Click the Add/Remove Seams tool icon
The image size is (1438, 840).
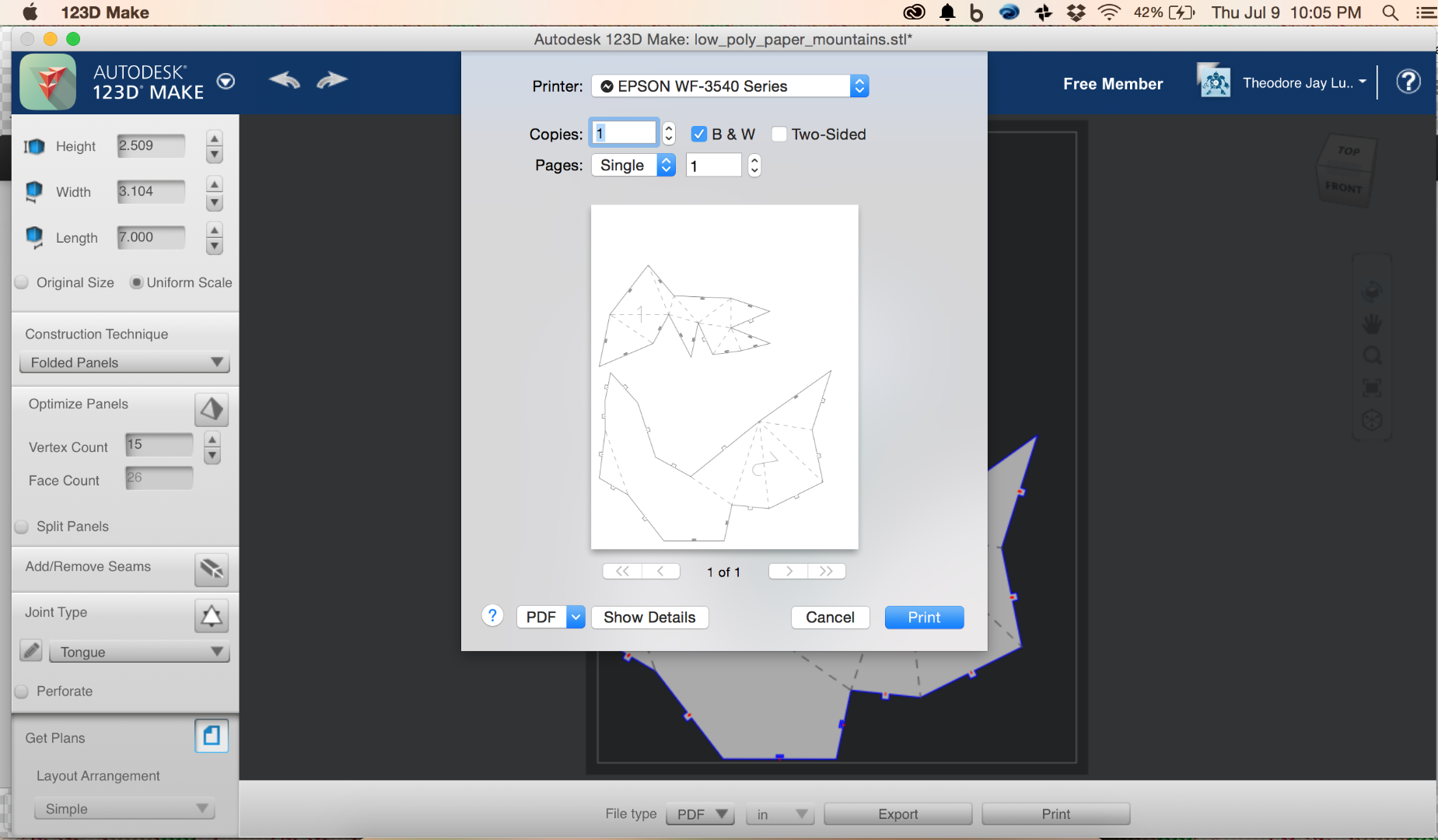(212, 569)
